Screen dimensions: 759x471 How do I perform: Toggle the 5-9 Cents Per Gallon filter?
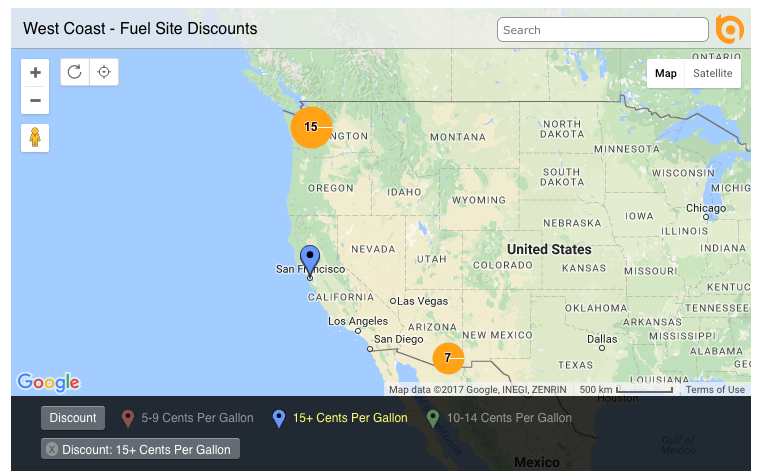[188, 418]
